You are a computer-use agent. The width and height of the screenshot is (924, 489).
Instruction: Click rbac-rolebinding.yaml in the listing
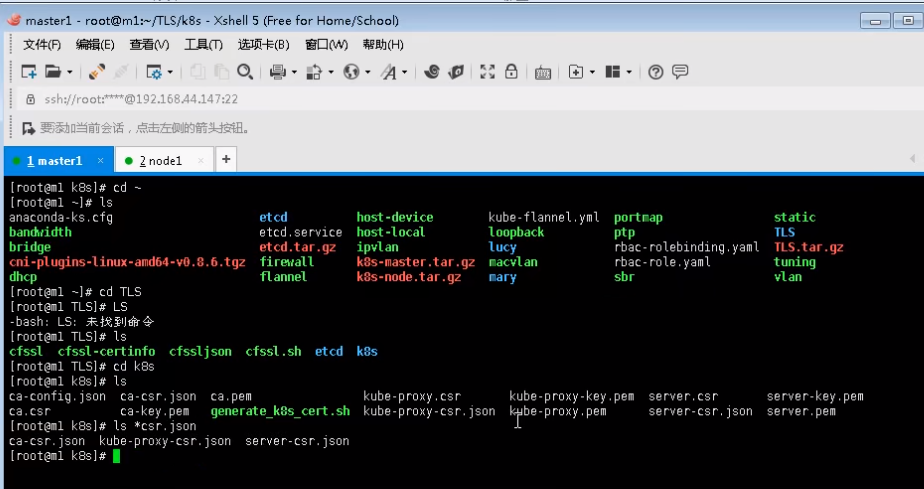click(x=687, y=247)
